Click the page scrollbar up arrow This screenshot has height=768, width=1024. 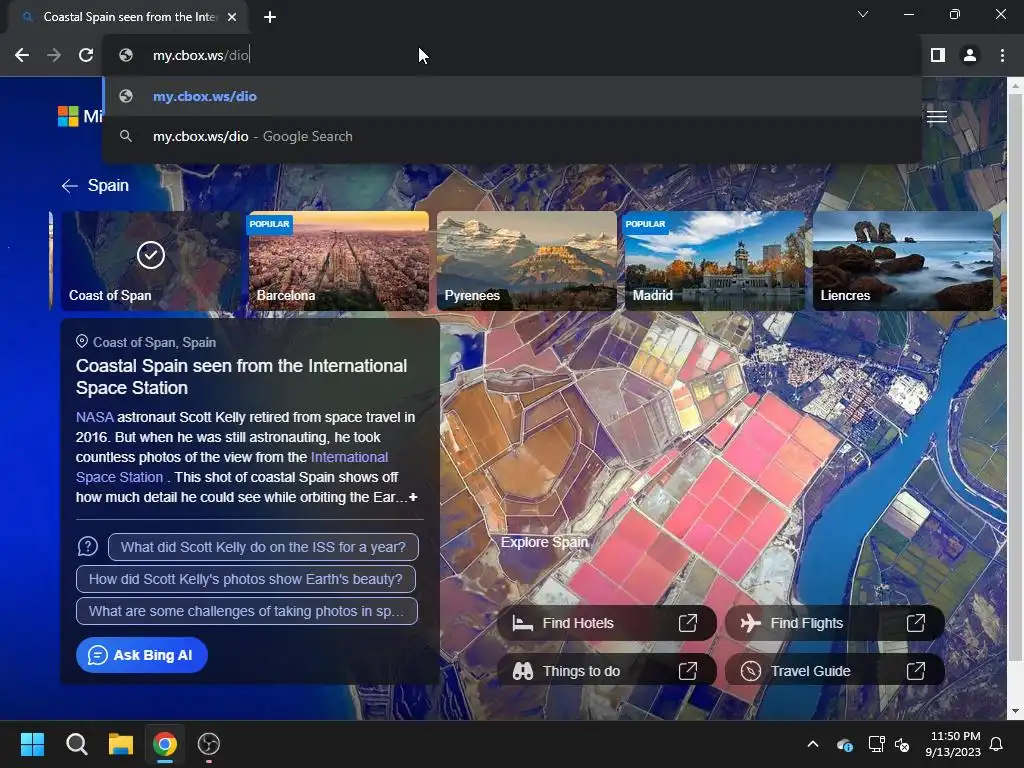point(1015,86)
